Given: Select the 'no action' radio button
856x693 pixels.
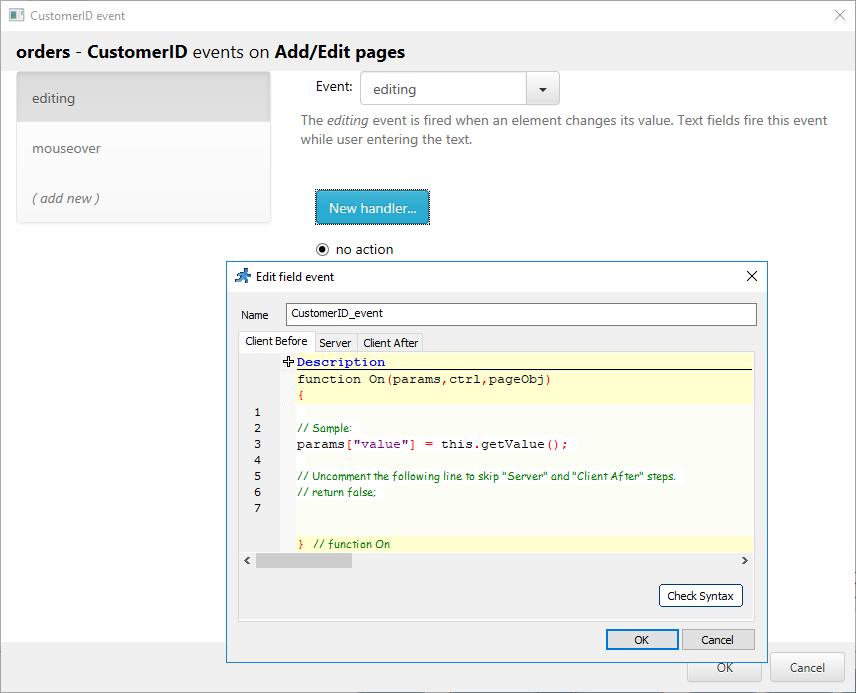Looking at the screenshot, I should click(x=322, y=249).
